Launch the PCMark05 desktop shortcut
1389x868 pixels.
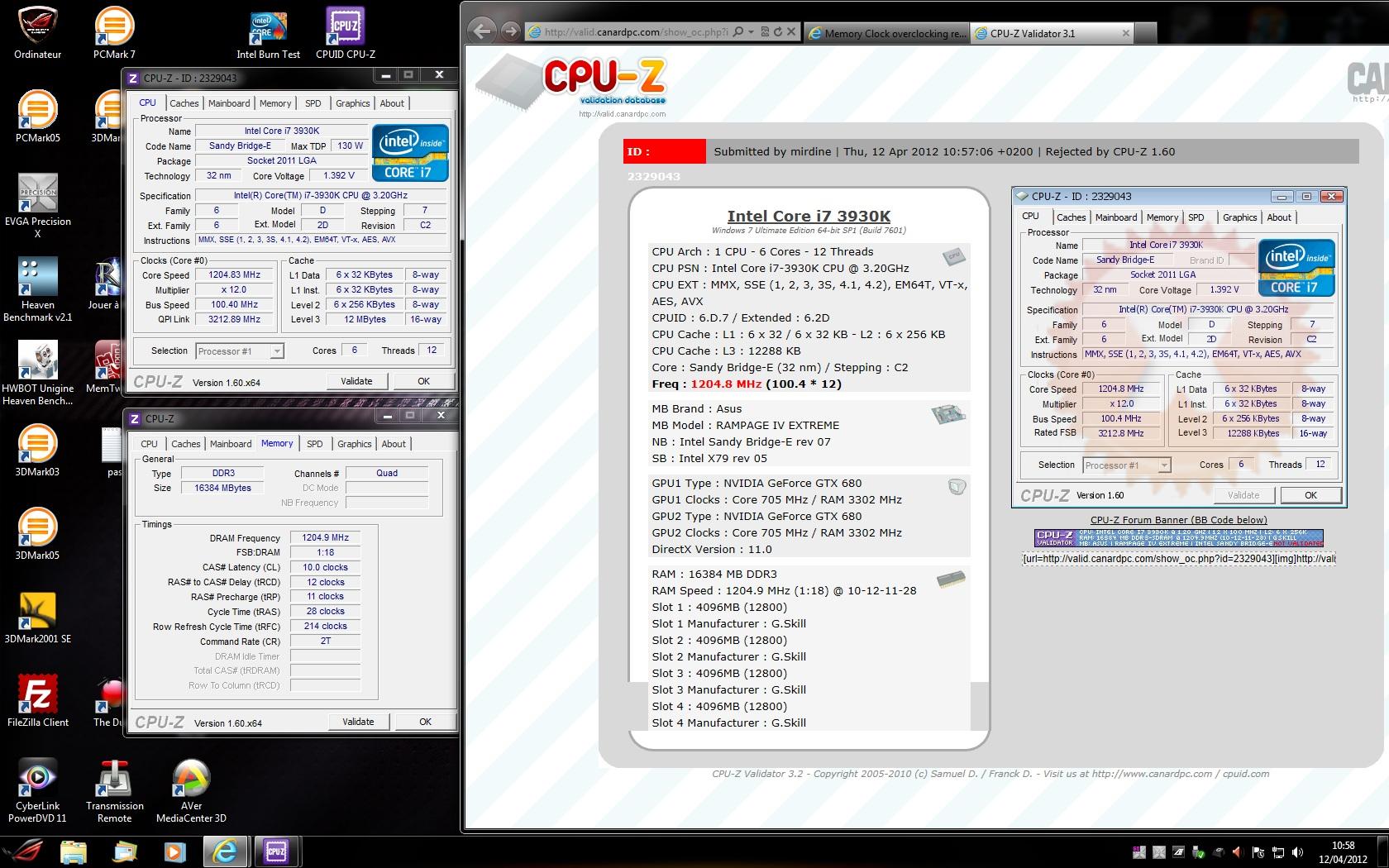coord(37,116)
